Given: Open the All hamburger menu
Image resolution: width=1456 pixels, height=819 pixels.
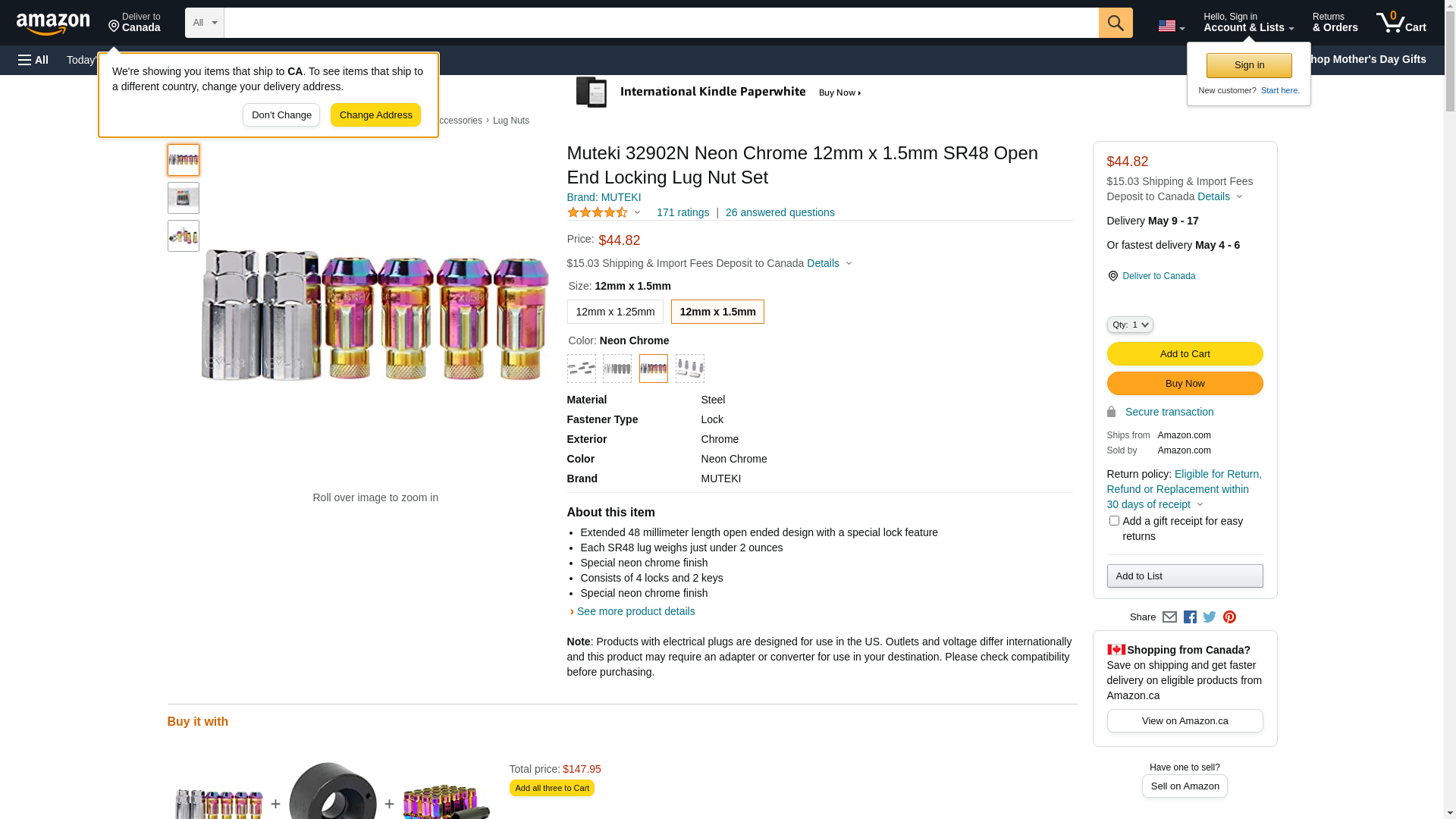Looking at the screenshot, I should click(33, 60).
